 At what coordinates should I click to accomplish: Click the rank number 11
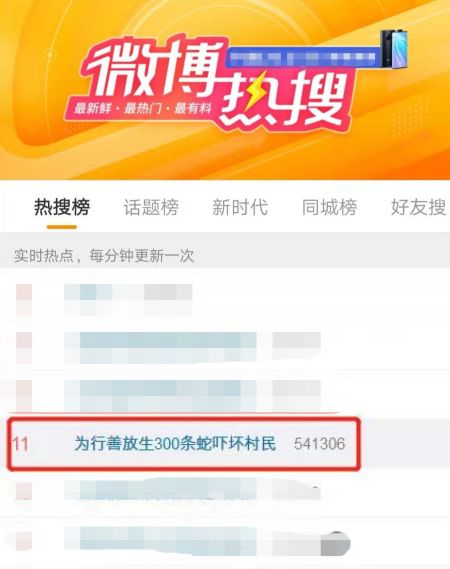pyautogui.click(x=20, y=444)
